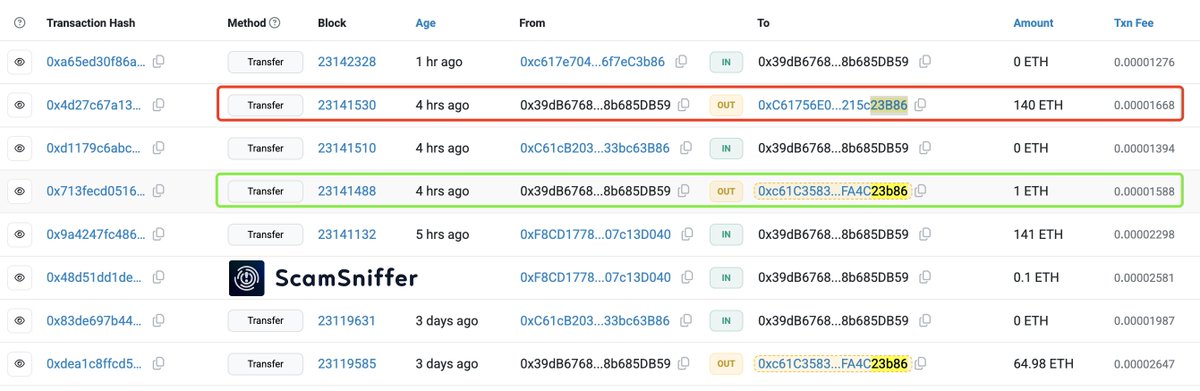Click the Method column help icon
This screenshot has height=391, width=1200.
click(274, 23)
